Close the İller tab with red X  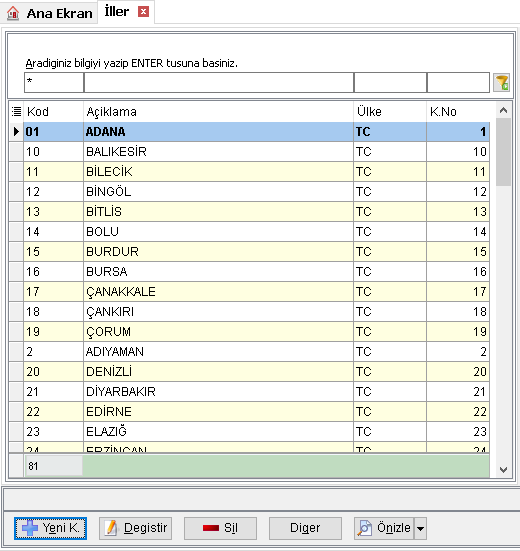pyautogui.click(x=143, y=12)
